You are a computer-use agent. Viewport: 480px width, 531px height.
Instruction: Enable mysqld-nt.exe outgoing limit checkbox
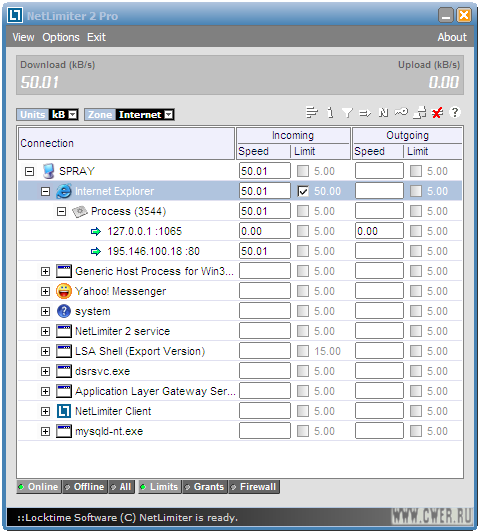pos(416,431)
